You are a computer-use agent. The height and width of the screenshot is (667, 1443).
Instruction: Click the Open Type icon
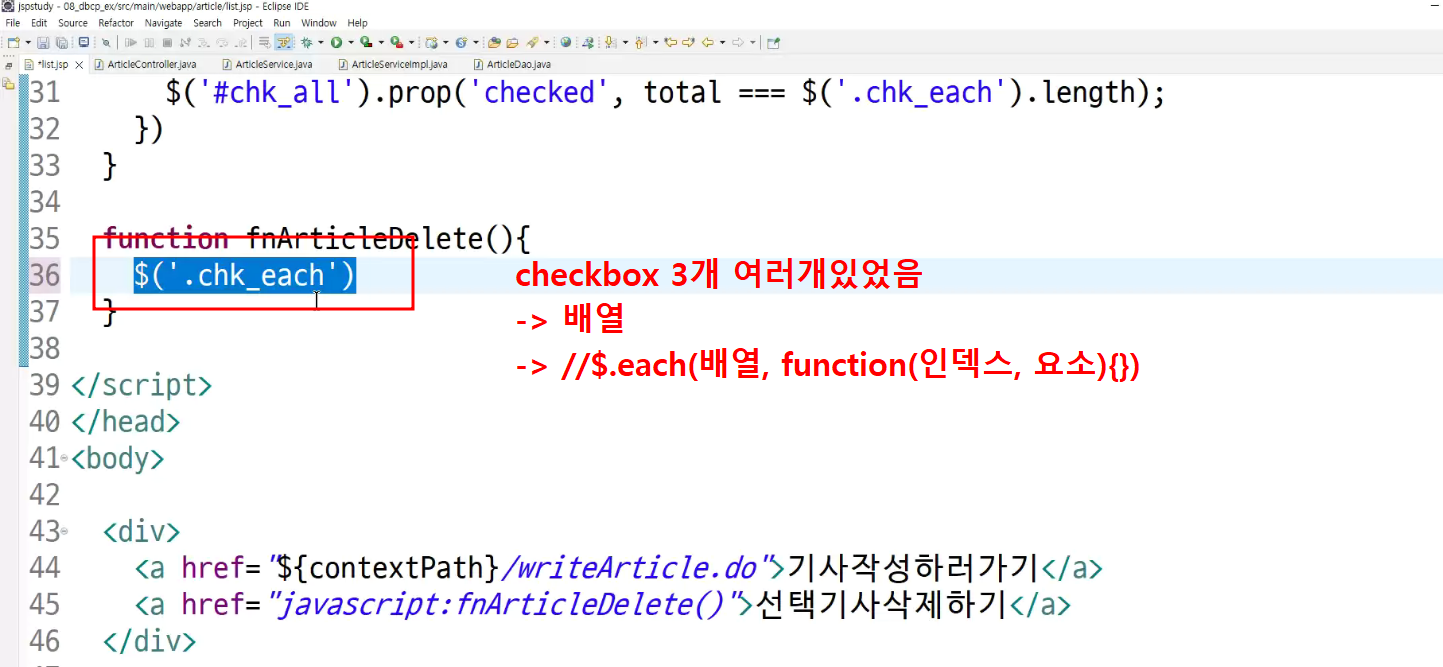point(494,42)
